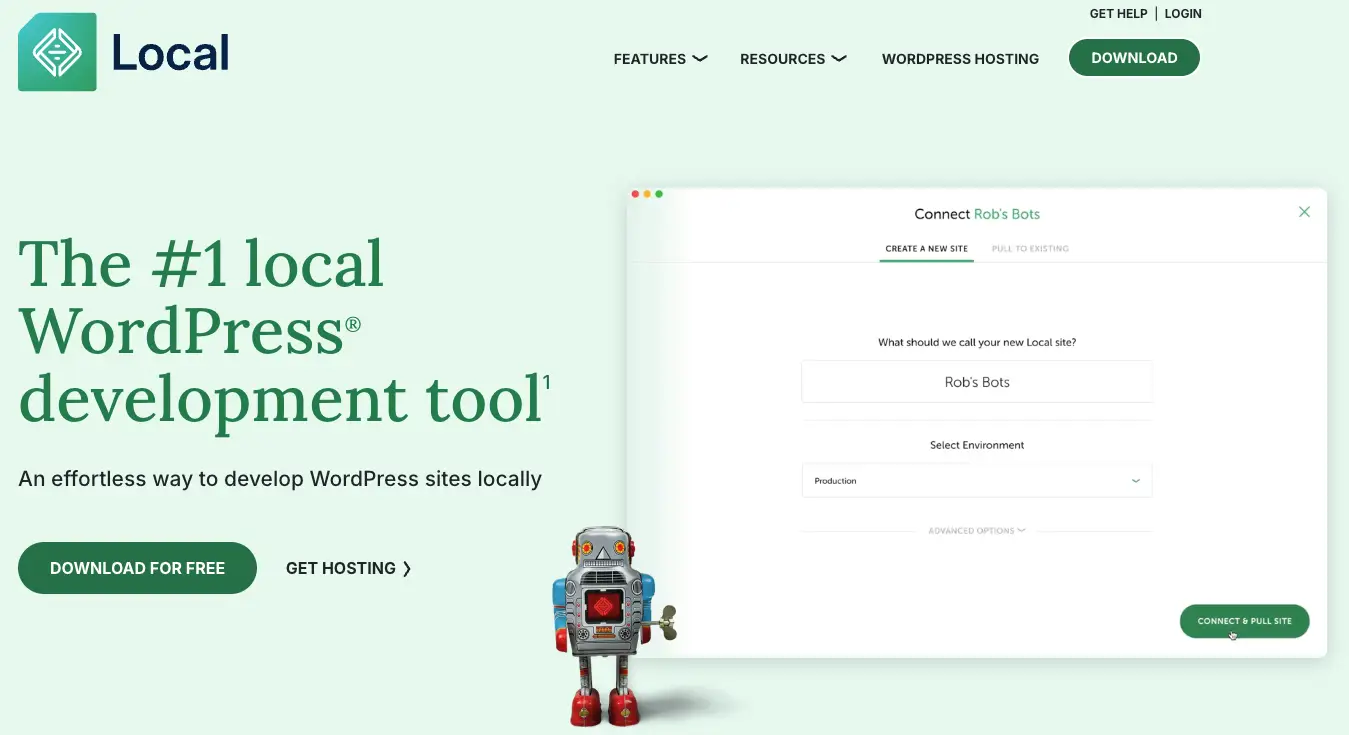The width and height of the screenshot is (1349, 735).
Task: Click the Download button in header
Action: point(1134,58)
